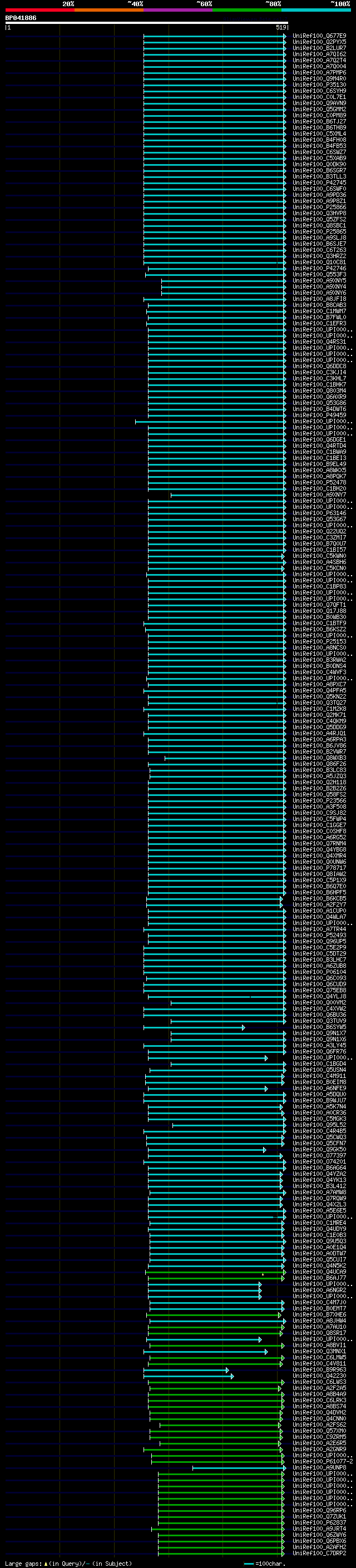Image resolution: width=356 pixels, height=1568 pixels.
Task: Open hit UniRef100_Q677E9
Action: point(319,36)
